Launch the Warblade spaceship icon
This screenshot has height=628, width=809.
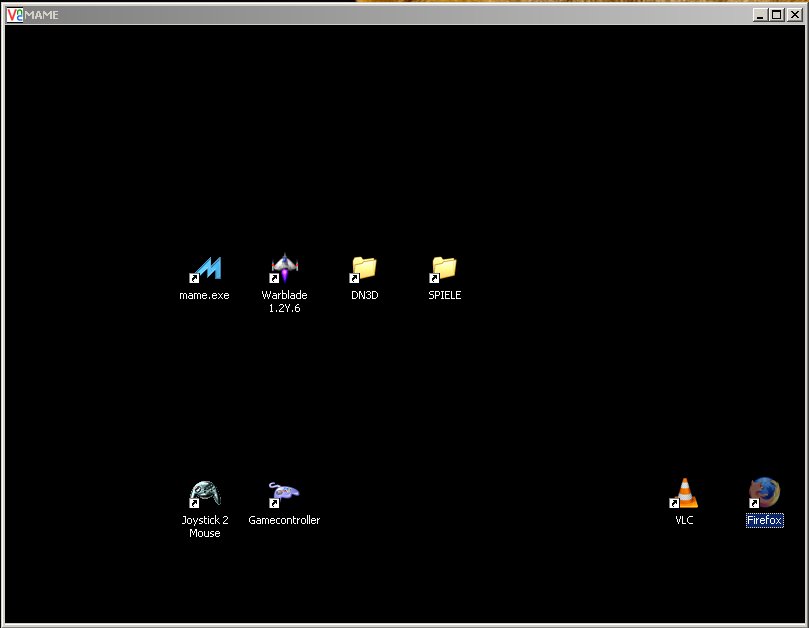pos(285,268)
